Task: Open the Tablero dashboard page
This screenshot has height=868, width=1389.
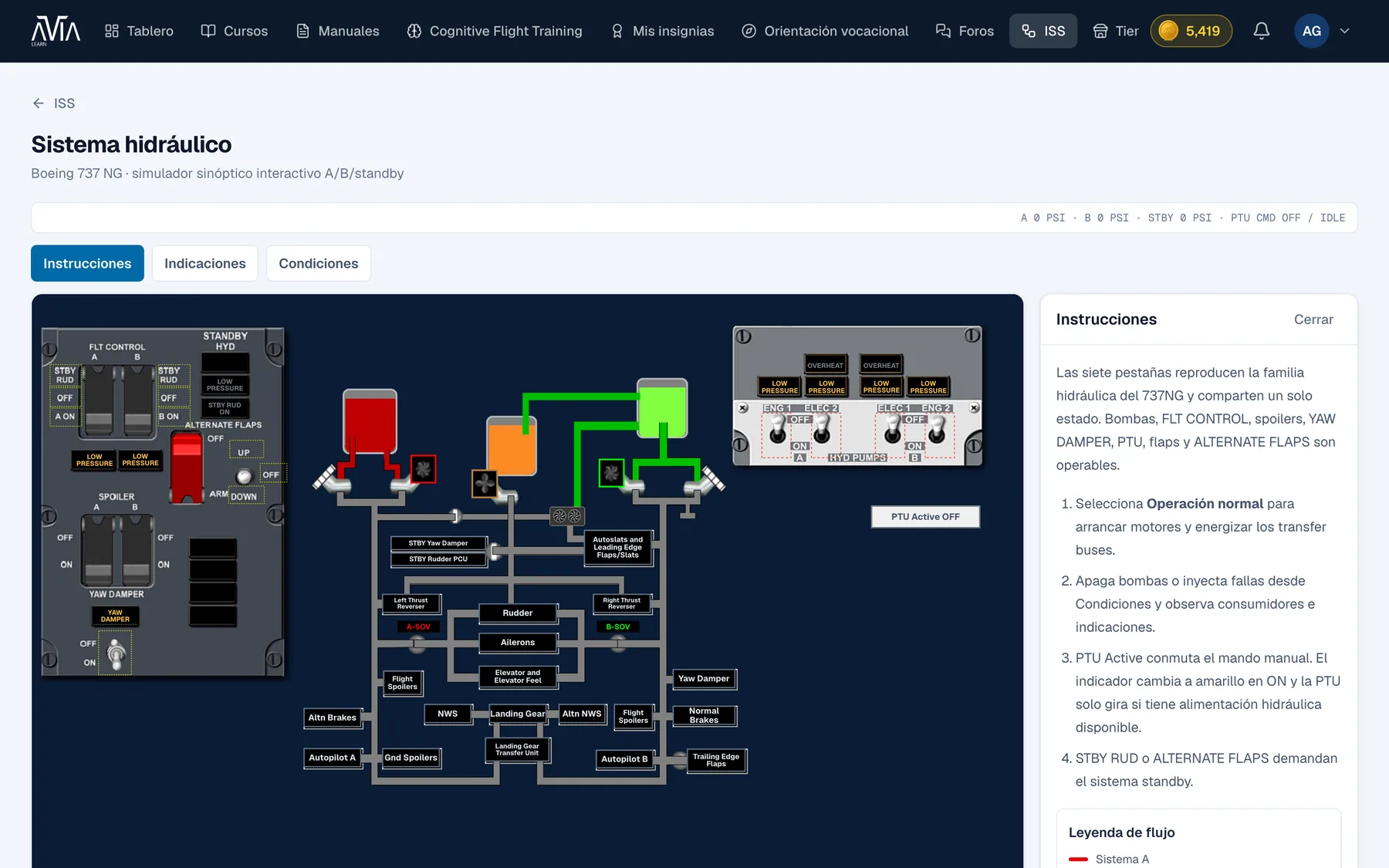Action: pos(139,31)
